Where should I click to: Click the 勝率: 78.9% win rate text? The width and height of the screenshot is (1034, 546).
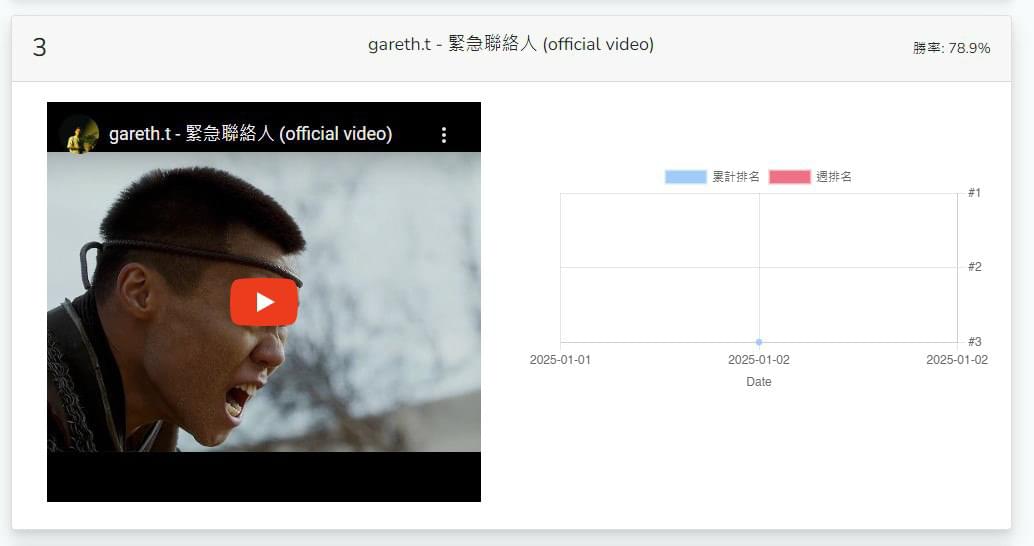click(x=952, y=48)
